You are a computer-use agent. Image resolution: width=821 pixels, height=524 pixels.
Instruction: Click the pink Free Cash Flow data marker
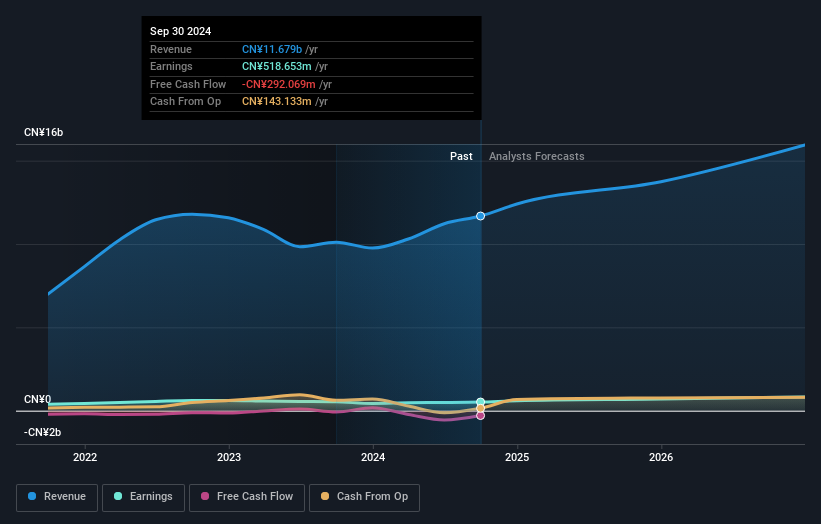click(480, 416)
